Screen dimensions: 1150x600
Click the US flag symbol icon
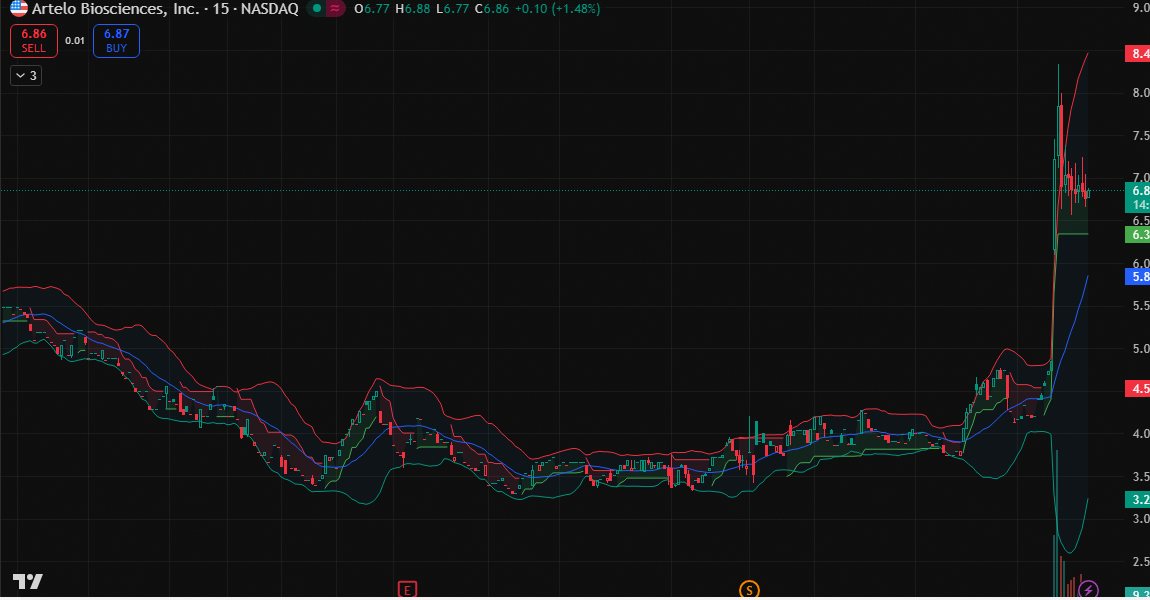pos(18,9)
